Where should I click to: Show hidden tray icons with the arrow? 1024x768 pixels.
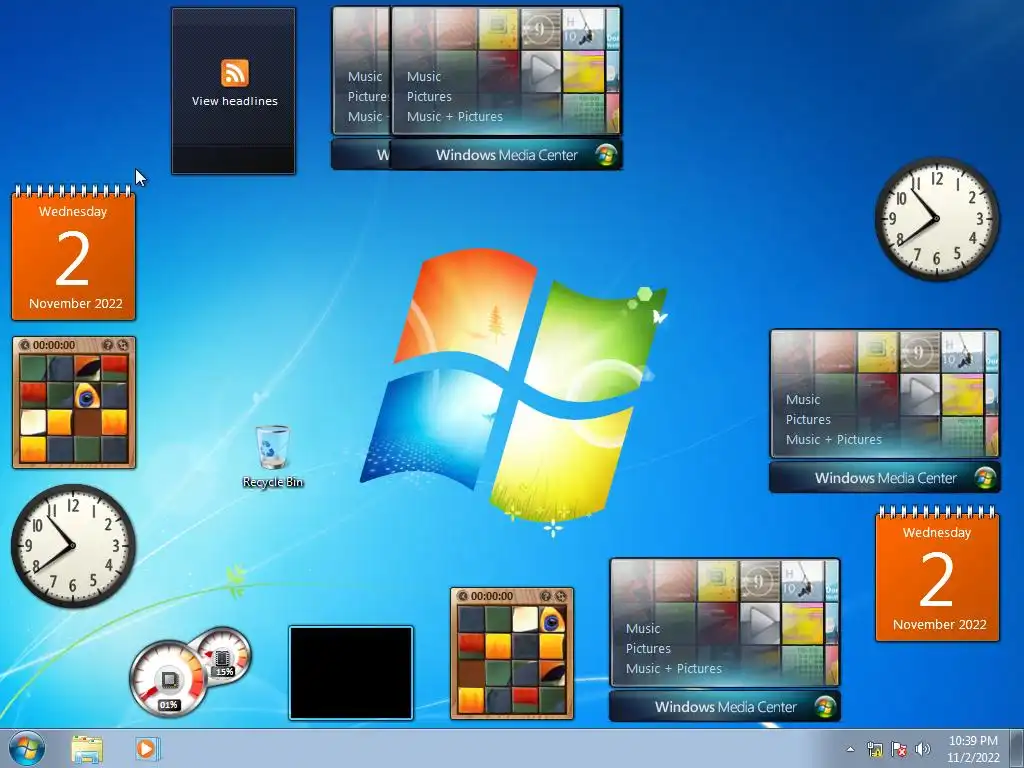click(x=850, y=749)
